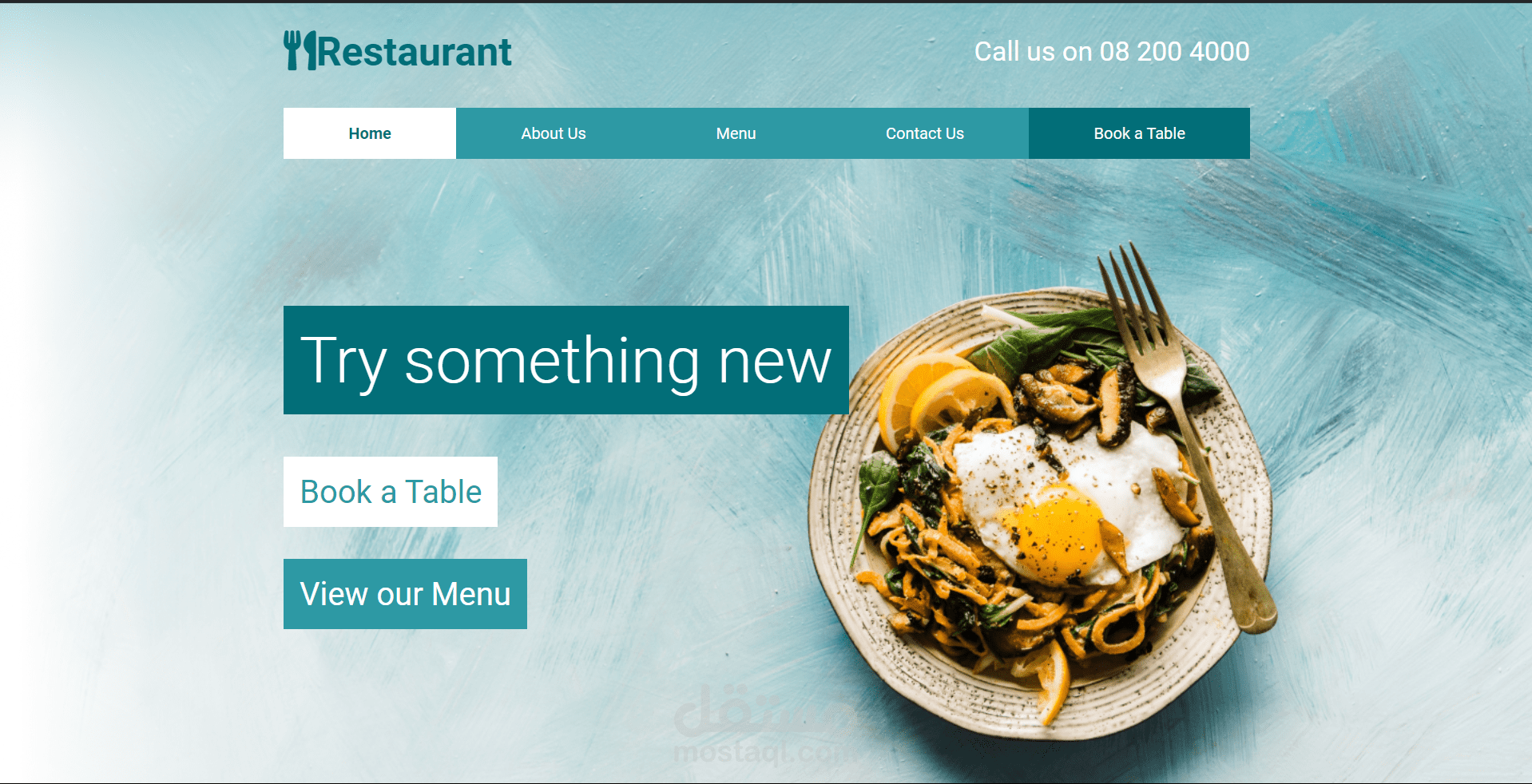
Task: Click Book a Table in navigation bar
Action: [x=1139, y=133]
